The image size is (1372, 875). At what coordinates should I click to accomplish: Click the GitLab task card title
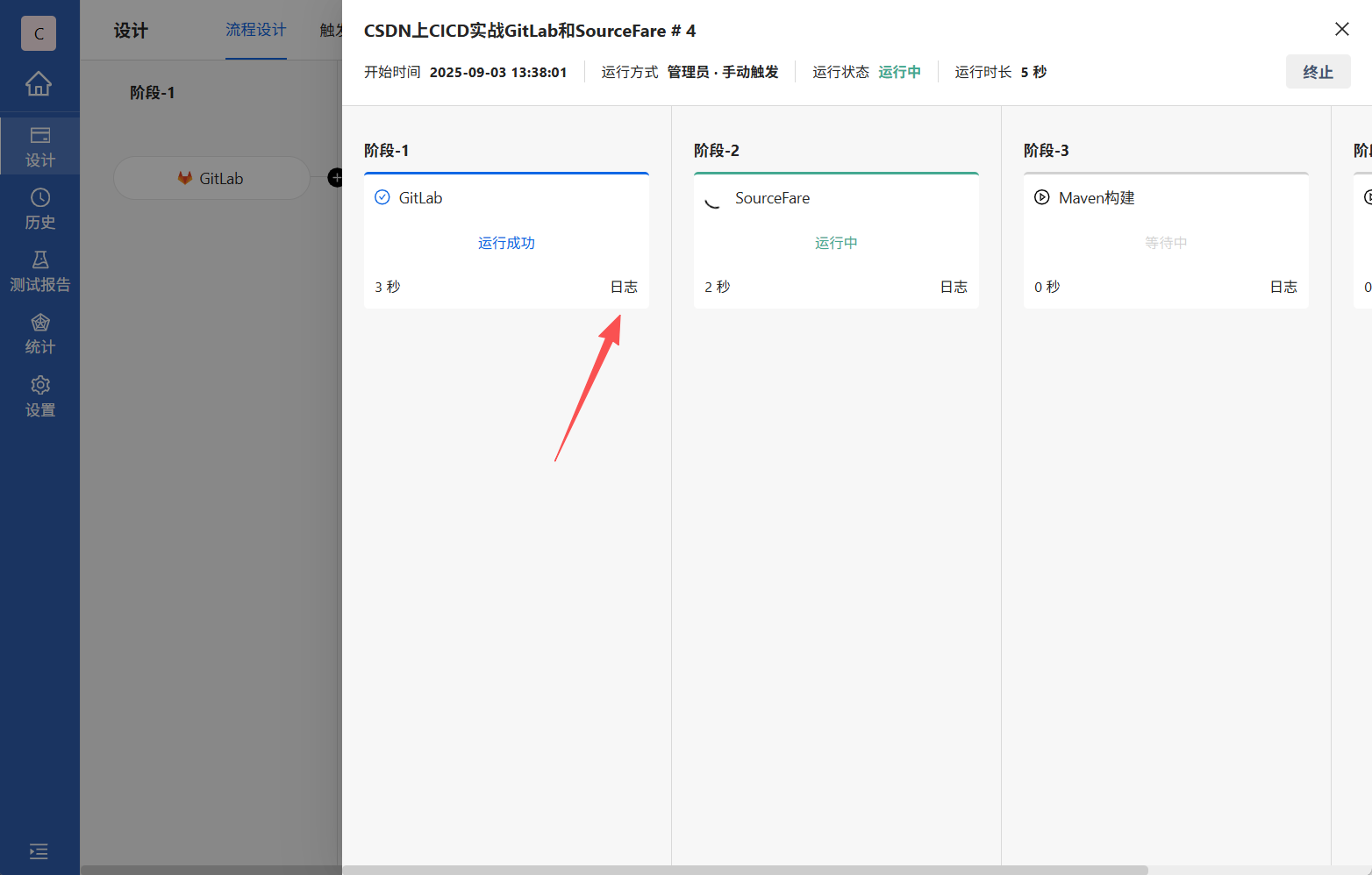click(x=420, y=198)
